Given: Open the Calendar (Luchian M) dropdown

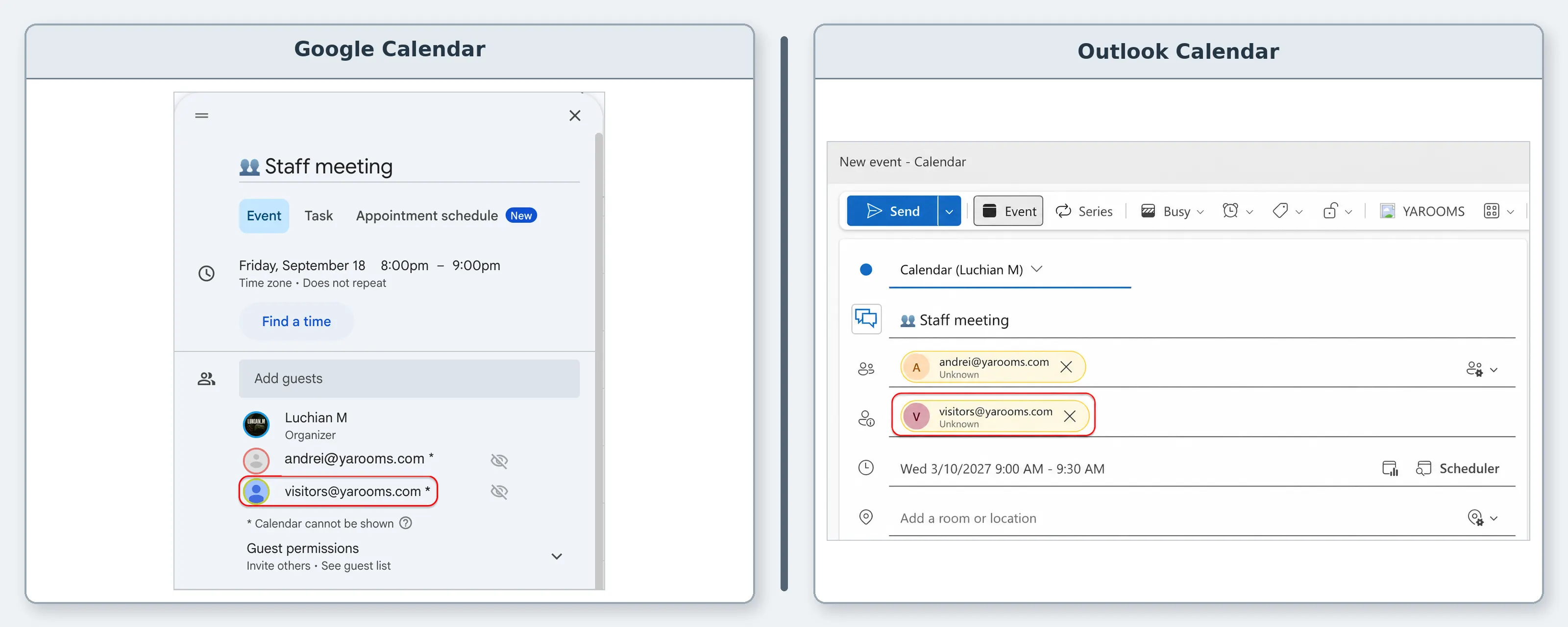Looking at the screenshot, I should (972, 270).
